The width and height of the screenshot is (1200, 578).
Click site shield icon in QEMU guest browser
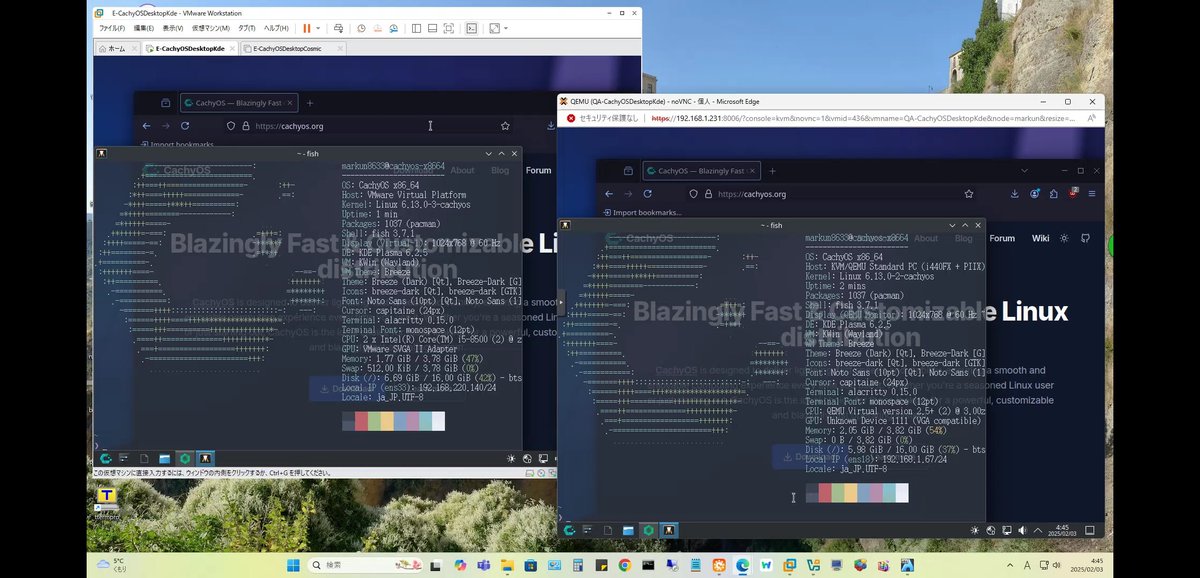pos(695,194)
